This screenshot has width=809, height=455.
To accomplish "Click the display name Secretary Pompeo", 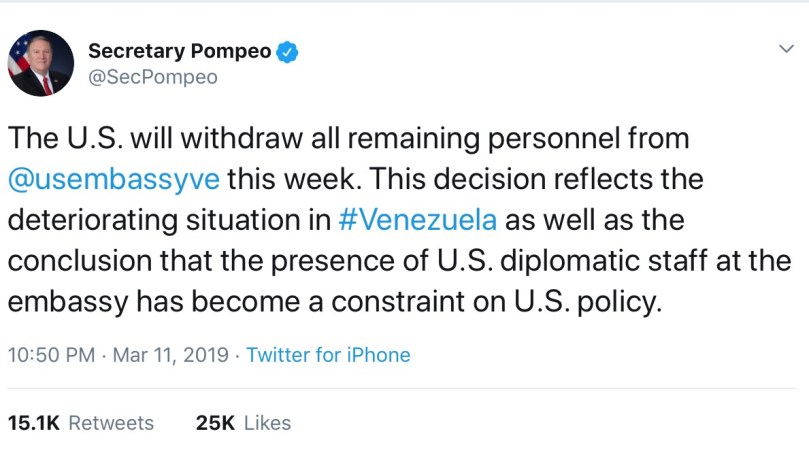I will click(180, 51).
